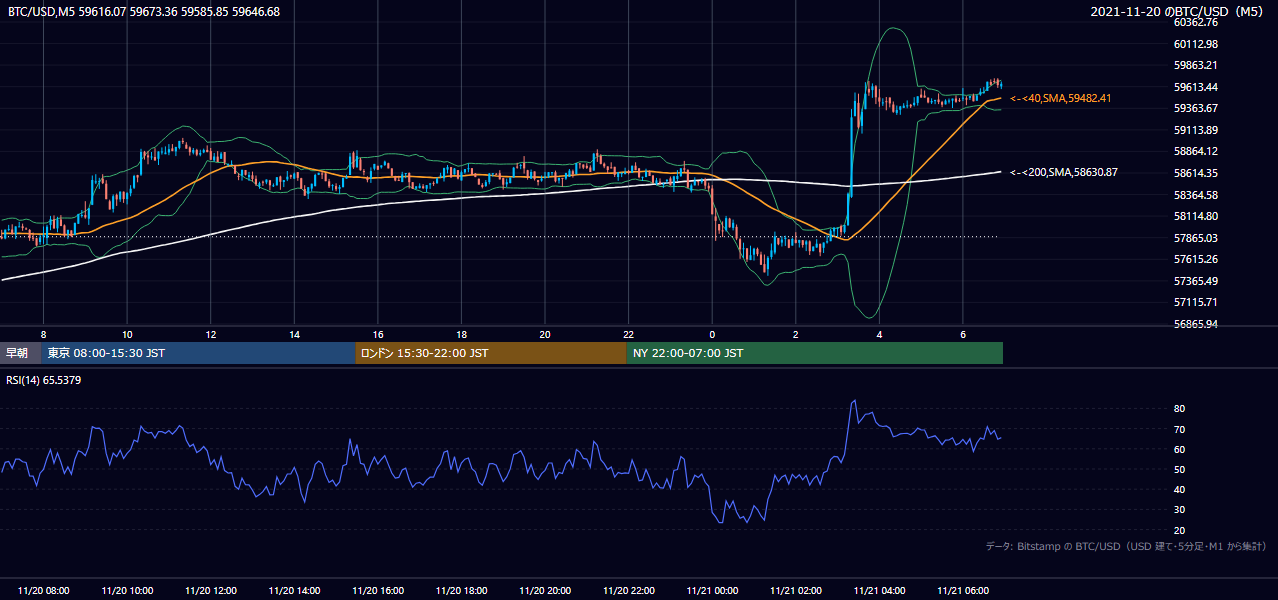Click the 11/20 20:00 time label
Image resolution: width=1278 pixels, height=600 pixels.
coord(545,591)
